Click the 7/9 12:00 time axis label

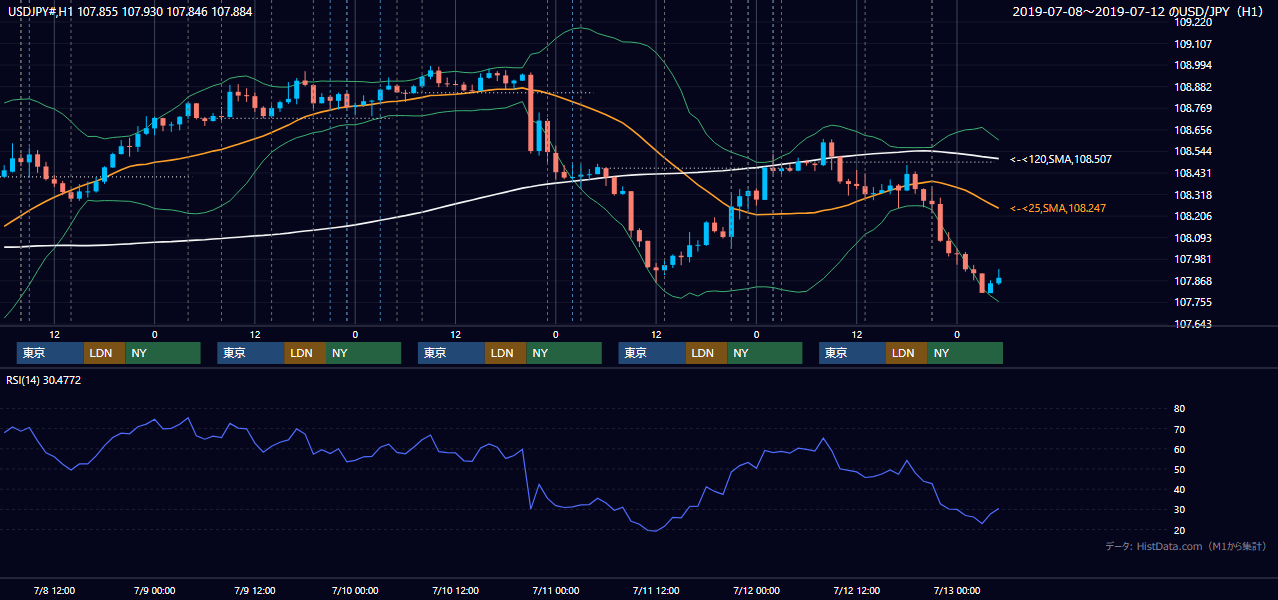point(255,590)
